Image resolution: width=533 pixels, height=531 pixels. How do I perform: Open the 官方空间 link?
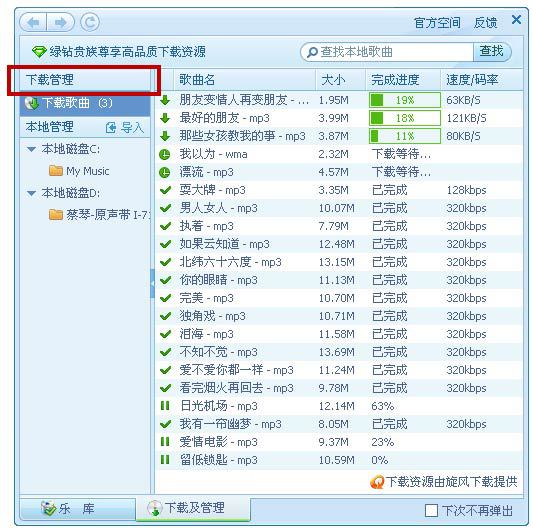click(x=437, y=23)
